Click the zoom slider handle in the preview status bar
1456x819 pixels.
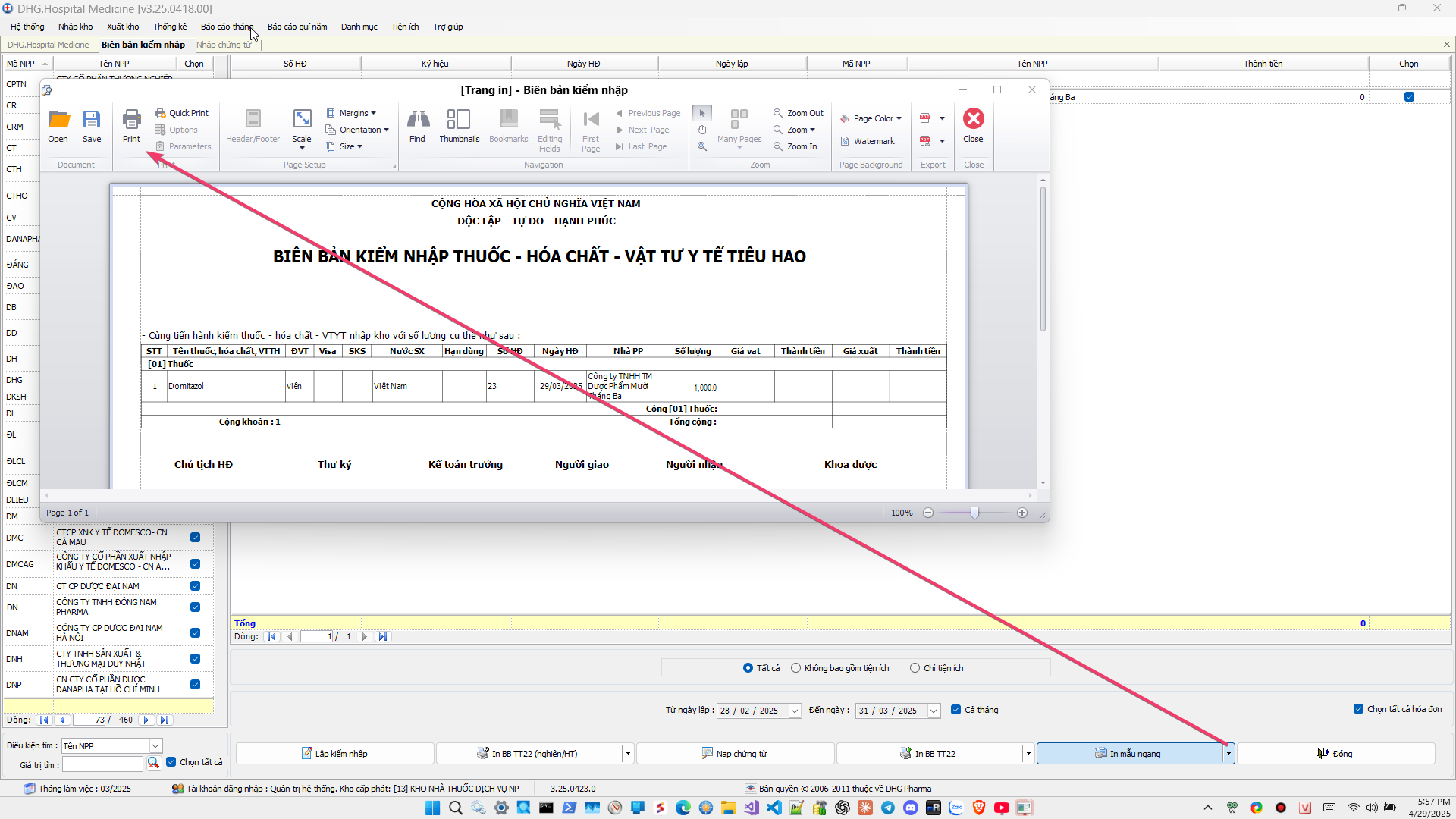point(974,513)
